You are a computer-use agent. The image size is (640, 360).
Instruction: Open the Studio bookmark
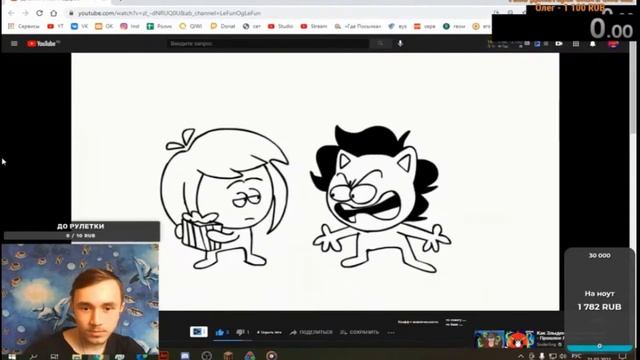click(x=280, y=26)
